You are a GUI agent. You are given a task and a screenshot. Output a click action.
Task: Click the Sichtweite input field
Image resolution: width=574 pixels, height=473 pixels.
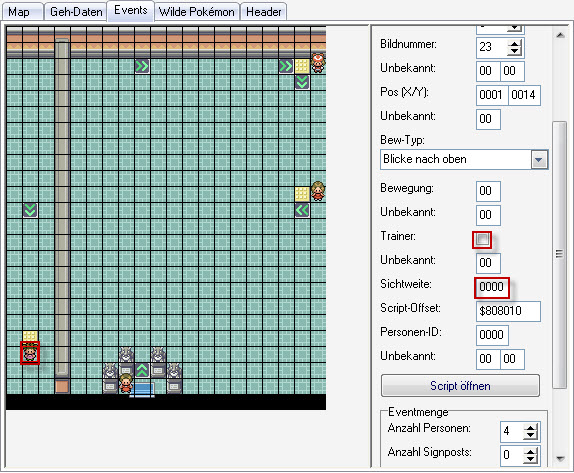coord(492,287)
